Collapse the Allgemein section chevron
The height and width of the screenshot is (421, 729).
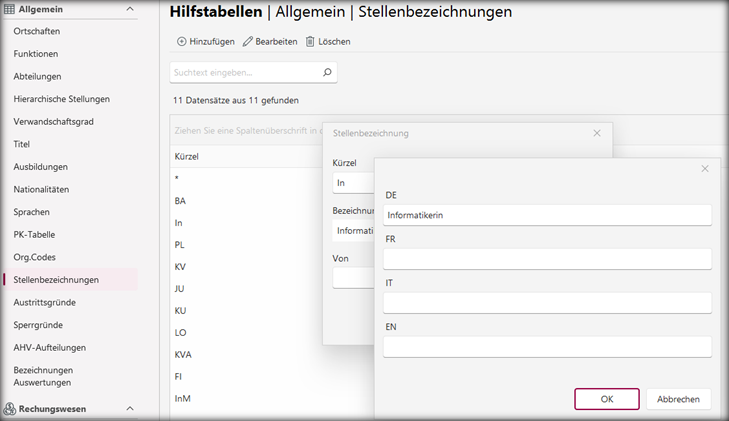coord(130,9)
